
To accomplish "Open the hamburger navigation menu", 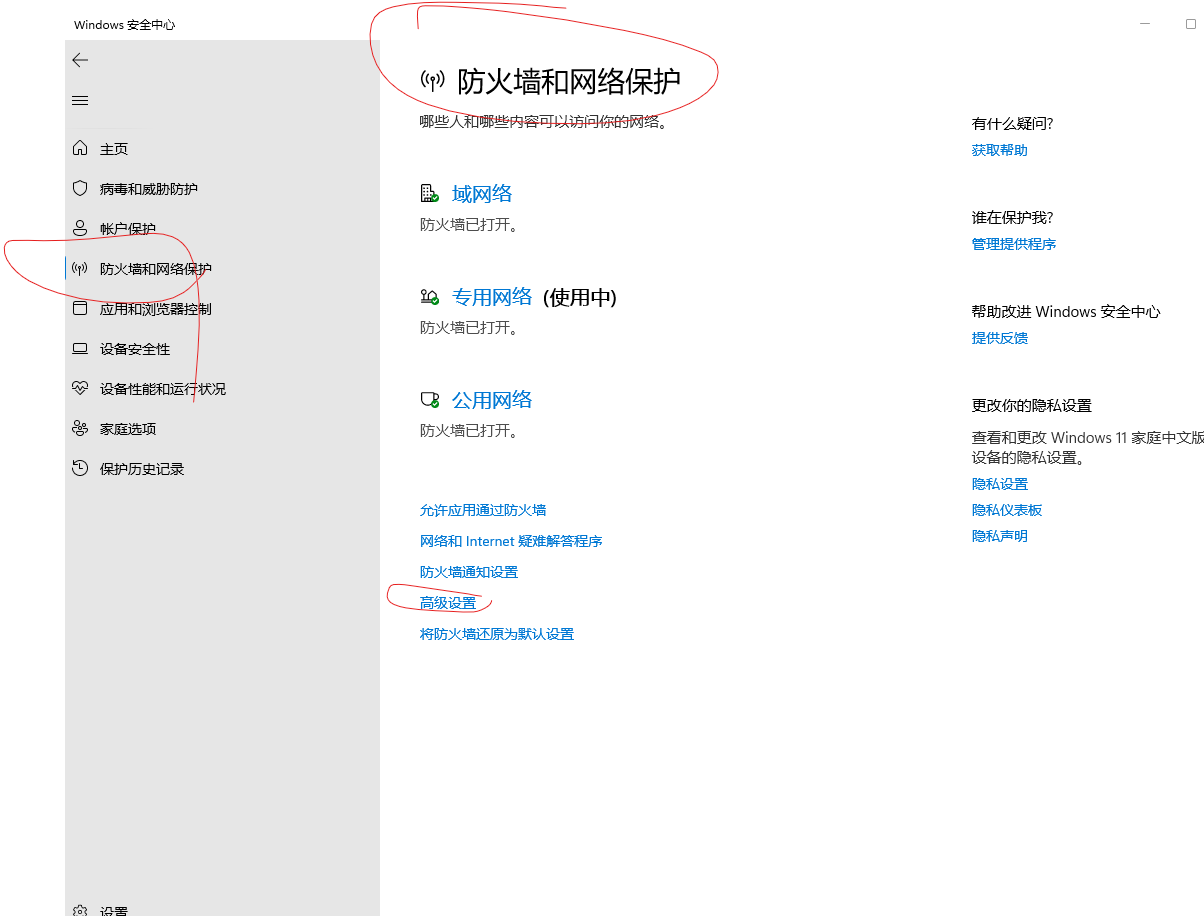I will [x=80, y=101].
